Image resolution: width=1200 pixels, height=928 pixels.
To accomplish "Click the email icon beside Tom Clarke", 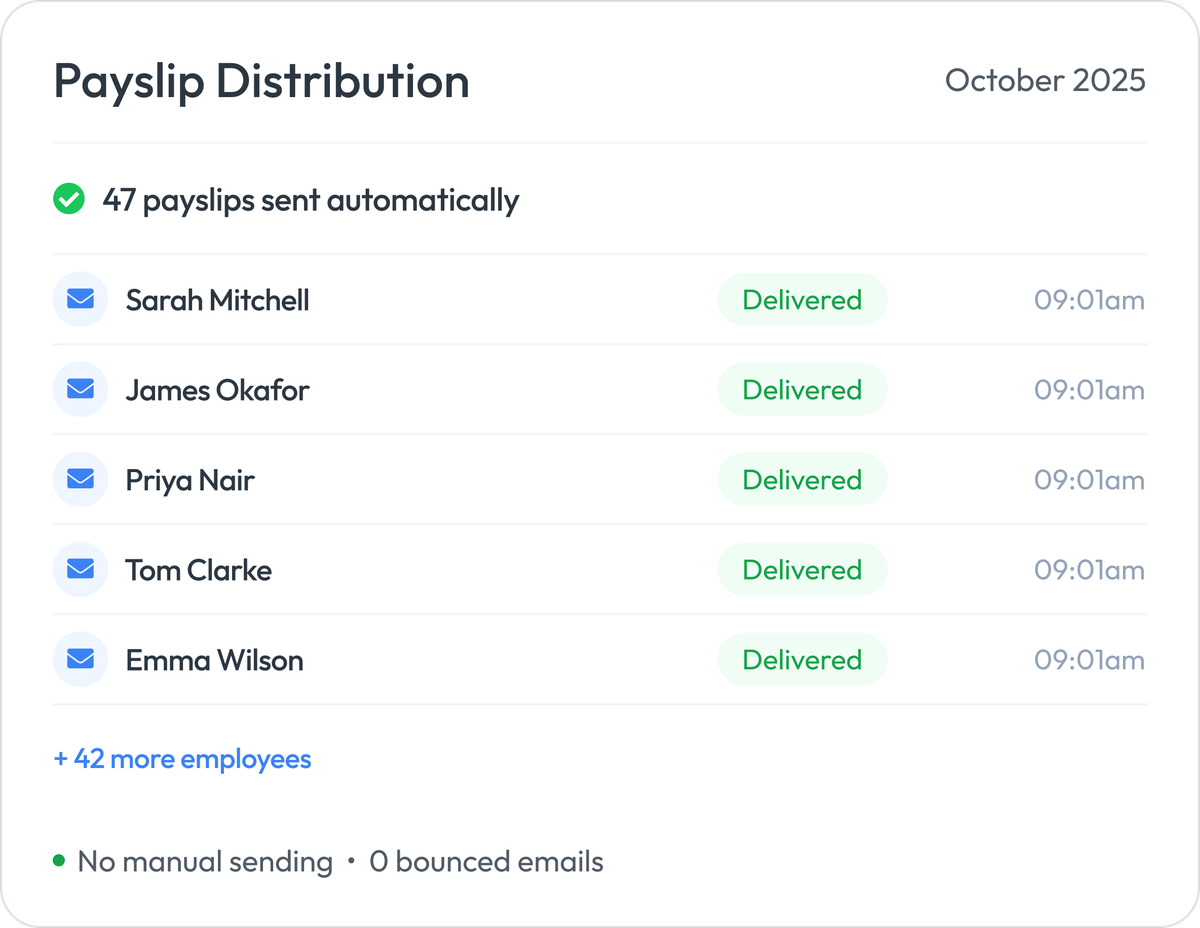I will 80,569.
